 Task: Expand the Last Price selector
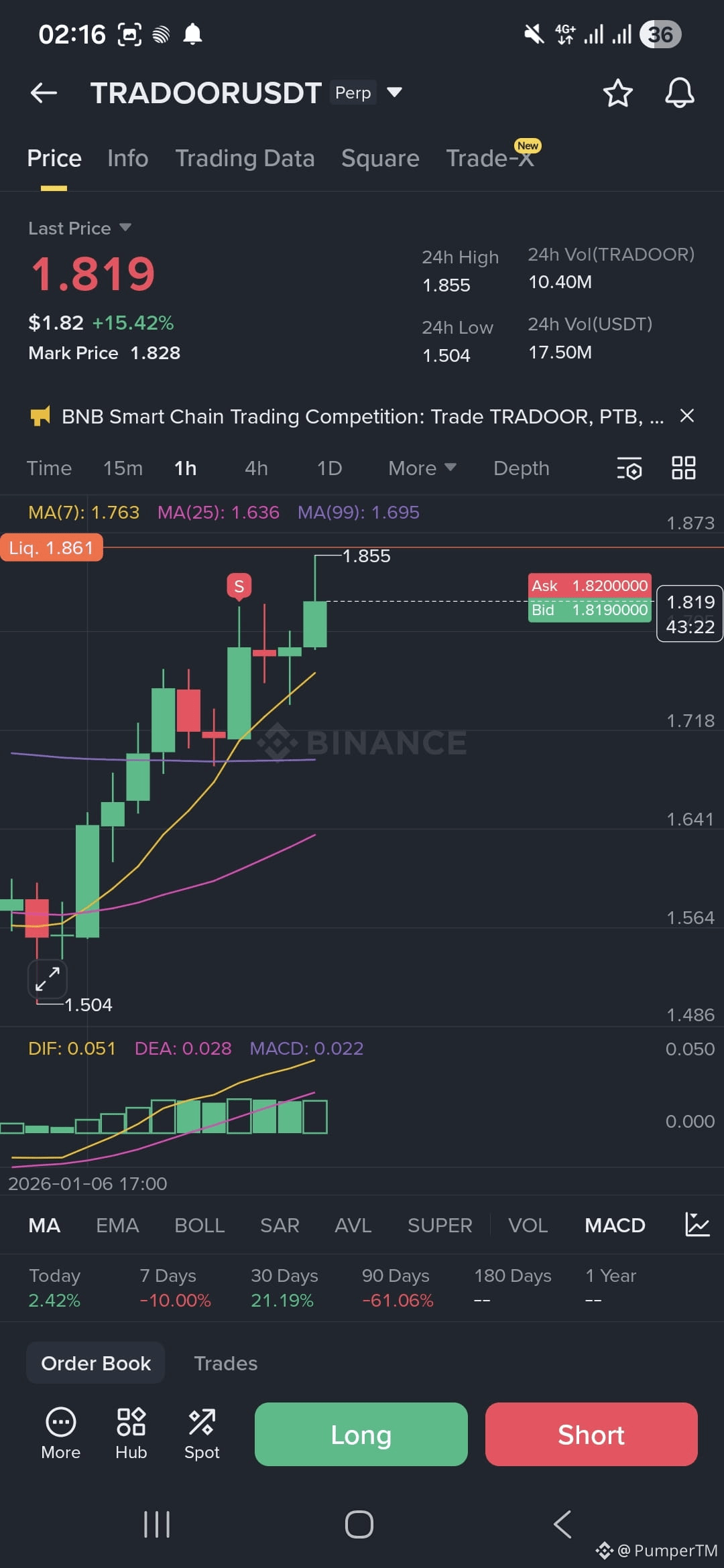click(x=79, y=228)
